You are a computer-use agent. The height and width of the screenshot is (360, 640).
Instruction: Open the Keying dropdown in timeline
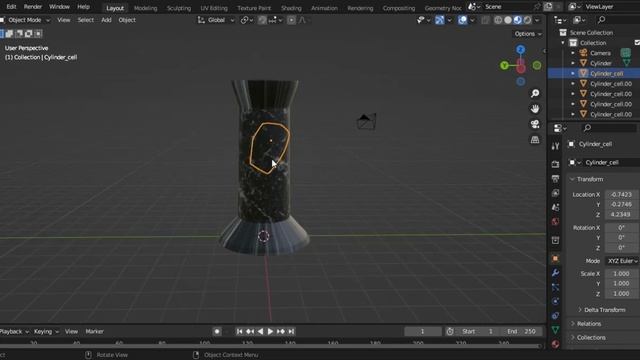click(x=46, y=331)
